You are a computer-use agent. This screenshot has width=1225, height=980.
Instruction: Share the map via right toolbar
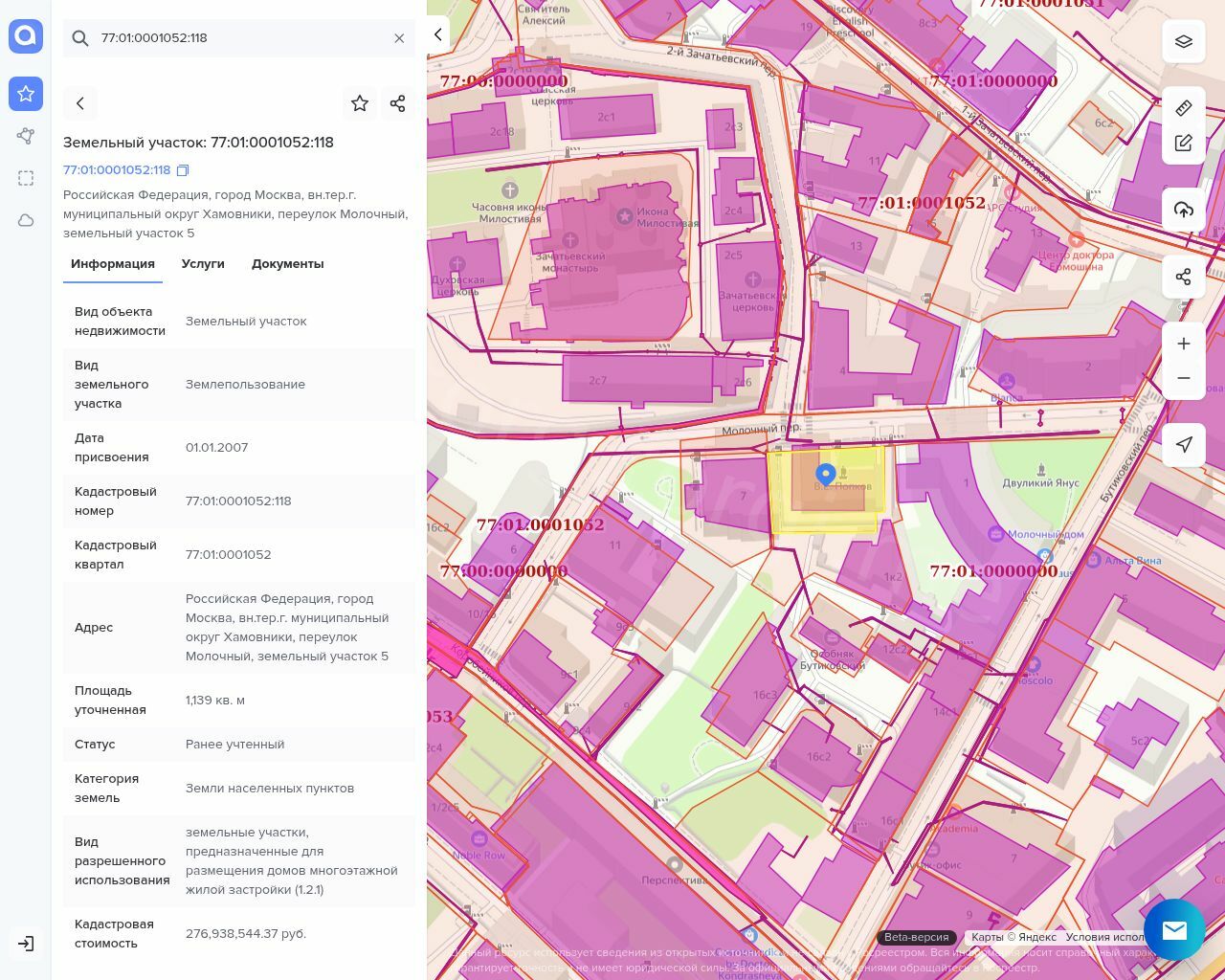pos(1184,277)
